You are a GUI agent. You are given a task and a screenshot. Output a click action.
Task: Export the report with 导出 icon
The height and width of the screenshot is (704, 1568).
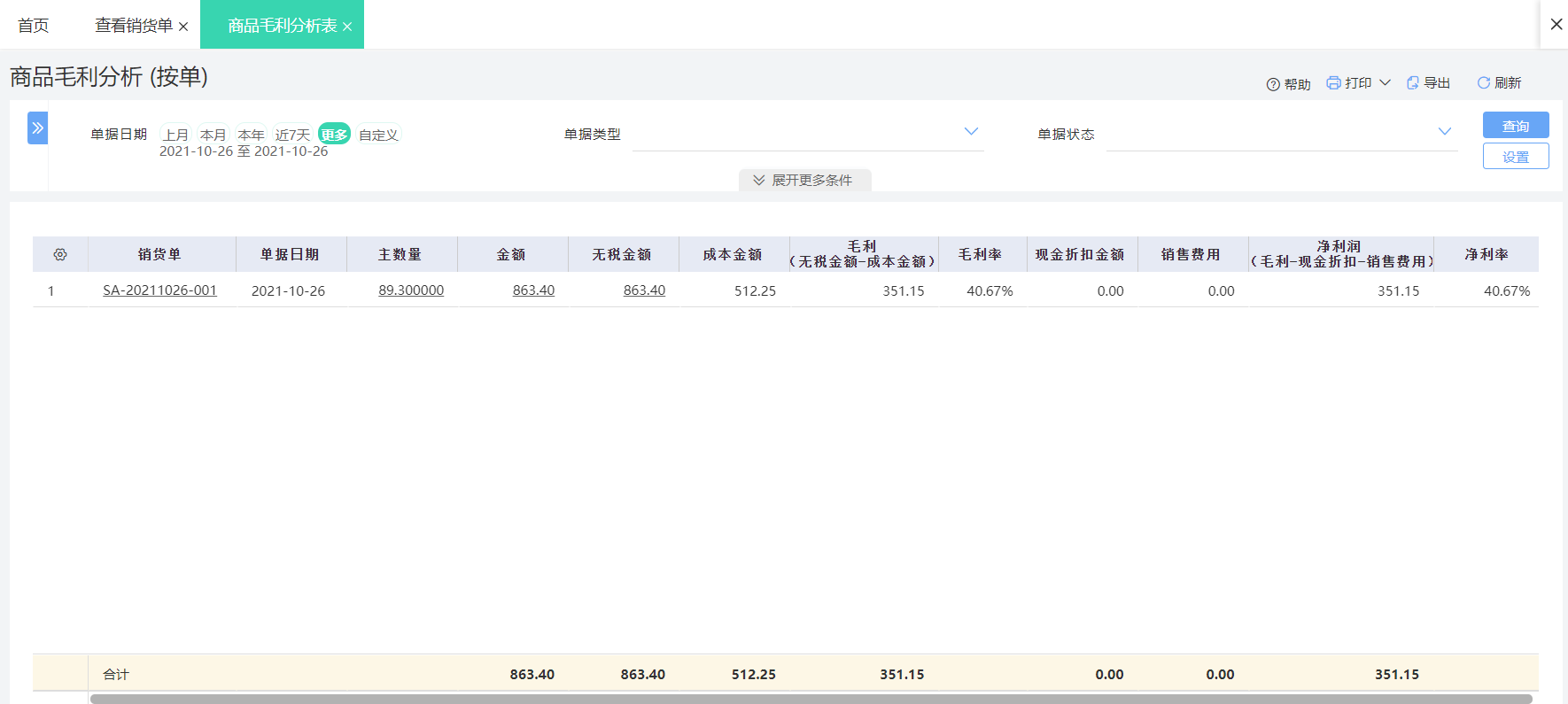[x=1412, y=82]
